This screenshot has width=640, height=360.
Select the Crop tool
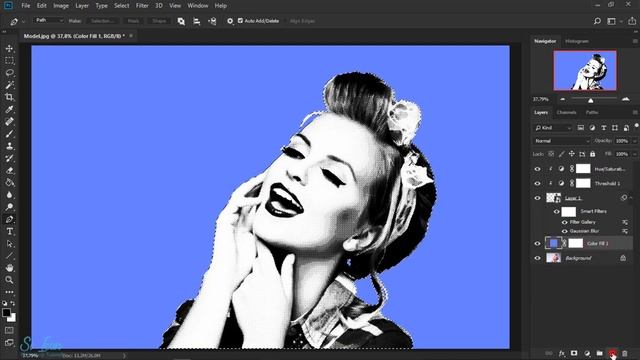click(9, 97)
